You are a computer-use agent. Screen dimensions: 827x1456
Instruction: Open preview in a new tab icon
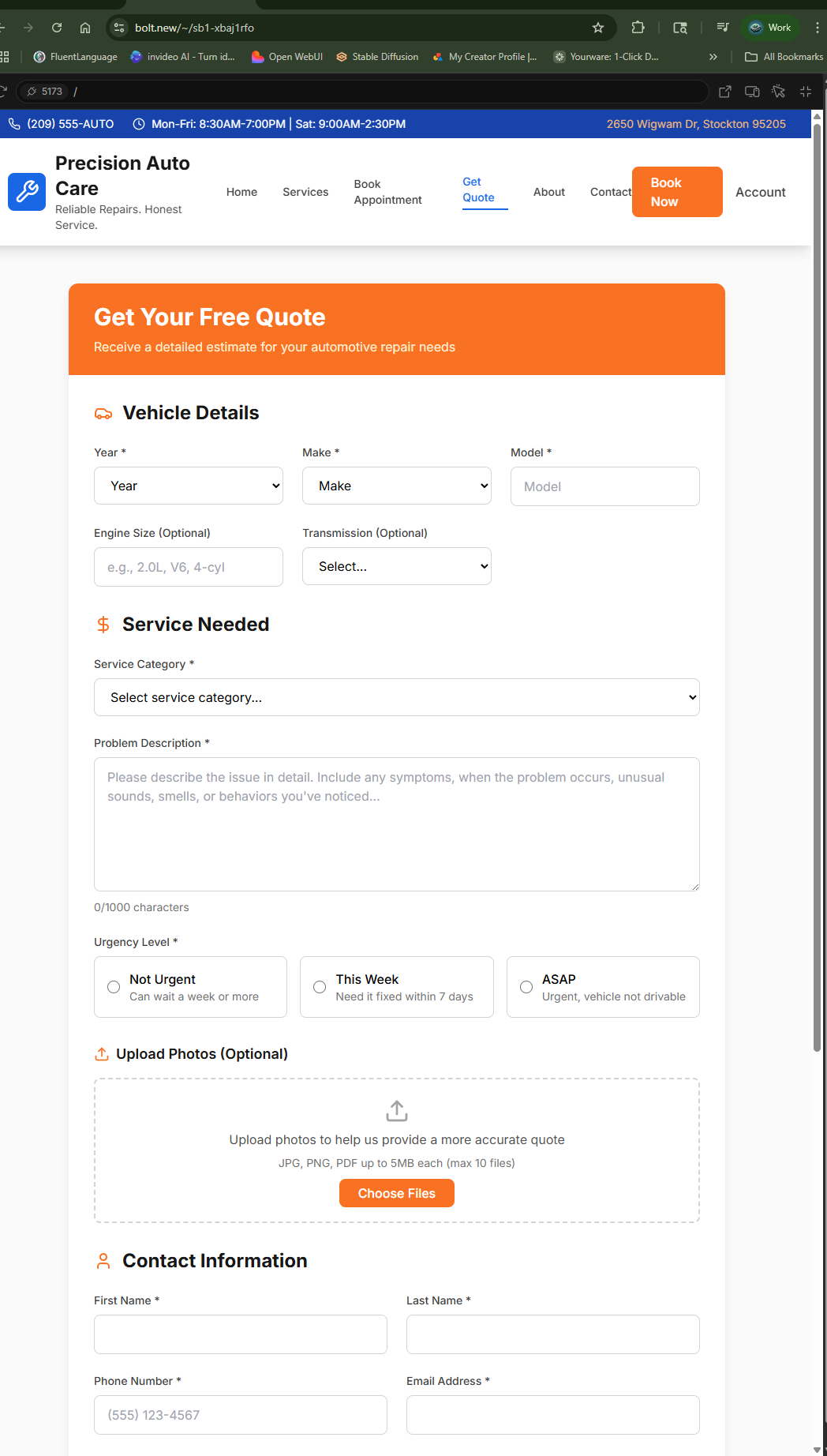pos(725,92)
